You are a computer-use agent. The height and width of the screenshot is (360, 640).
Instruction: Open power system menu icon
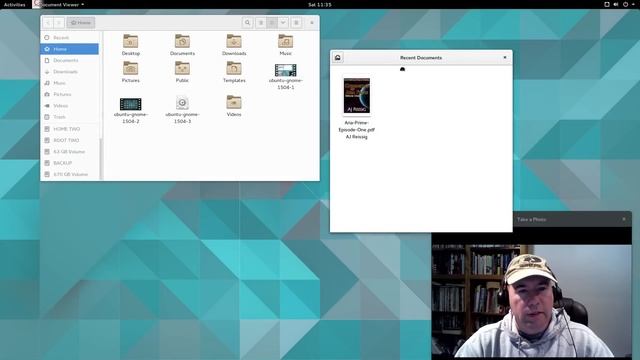(626, 4)
